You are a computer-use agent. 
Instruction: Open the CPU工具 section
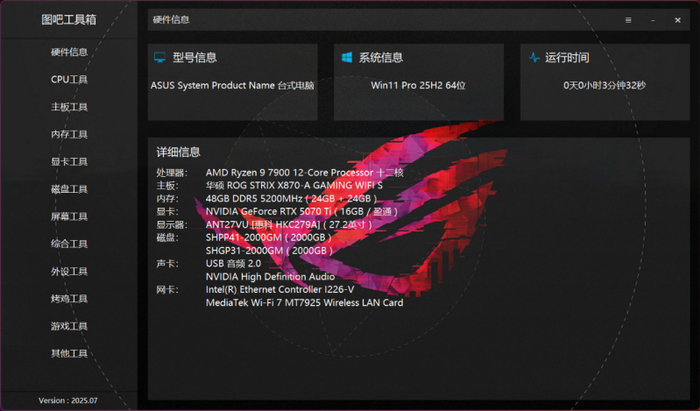69,79
